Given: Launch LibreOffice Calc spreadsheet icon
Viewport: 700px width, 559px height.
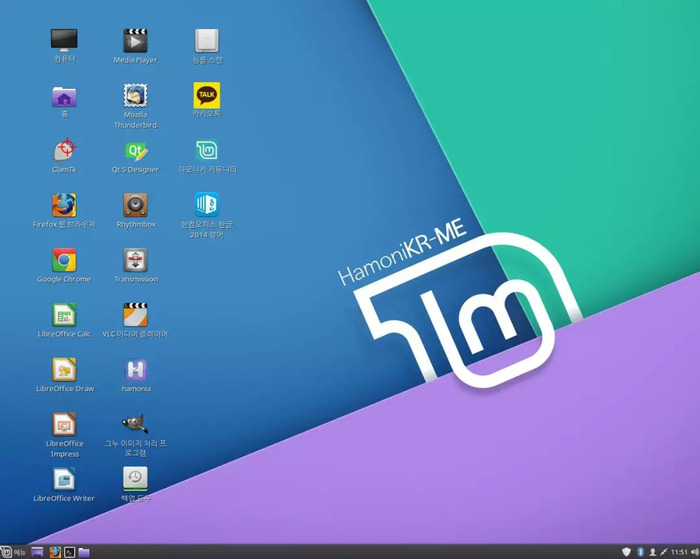Looking at the screenshot, I should tap(64, 315).
